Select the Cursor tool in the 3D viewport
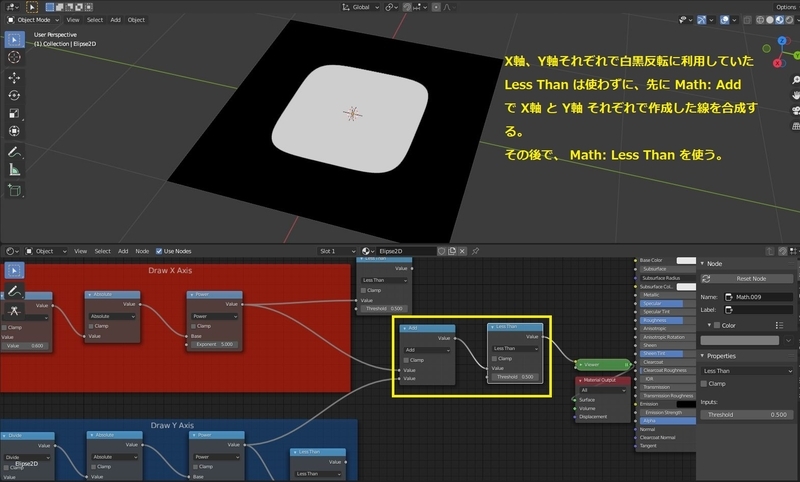 point(14,57)
